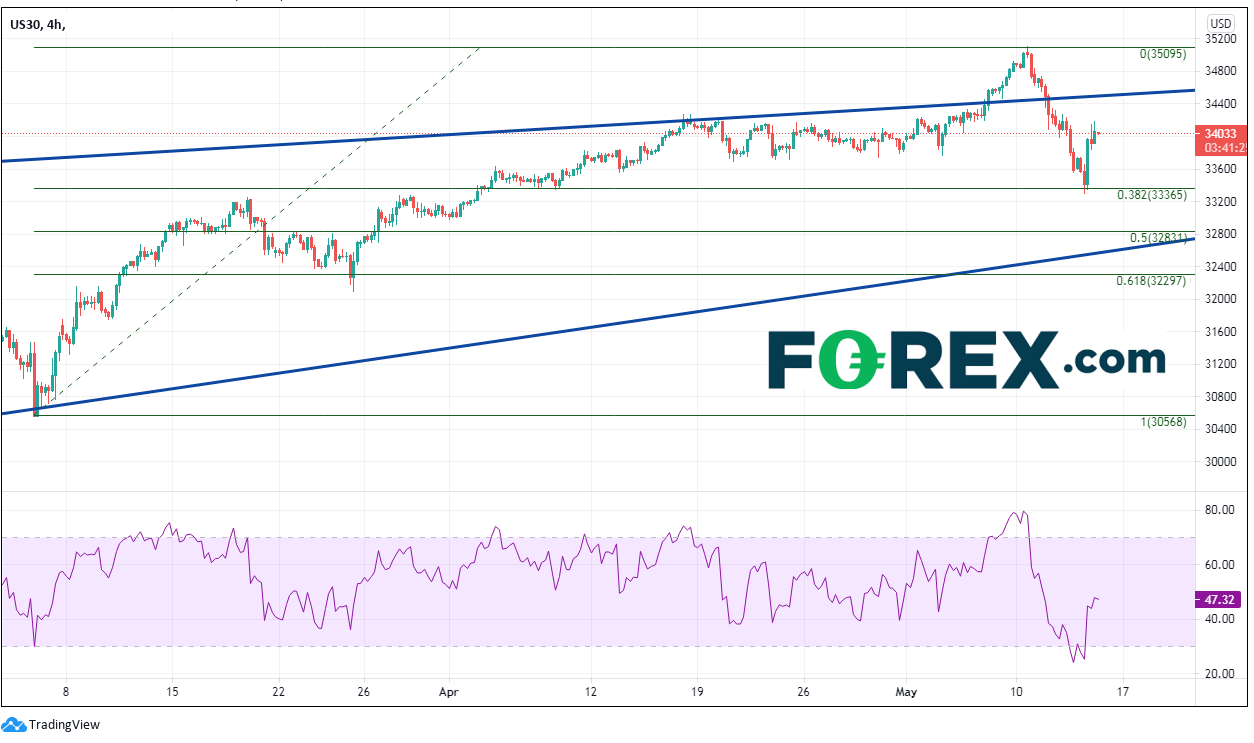Click the 30000 price scale tick

click(x=1219, y=461)
